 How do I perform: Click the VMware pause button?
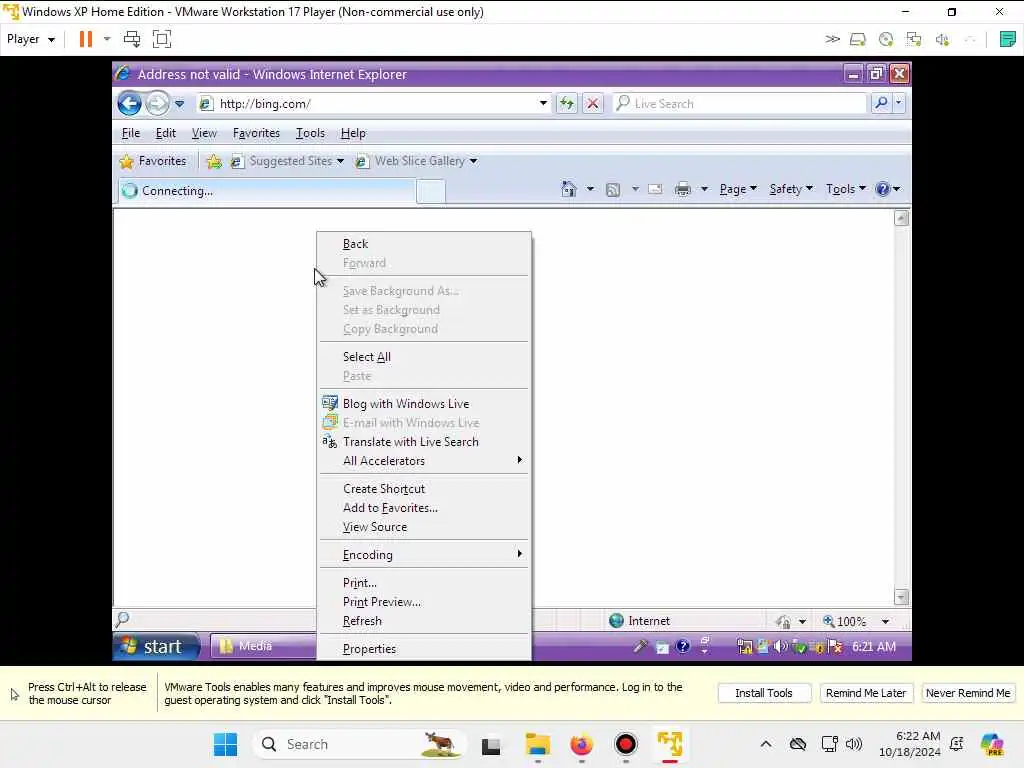pos(86,39)
